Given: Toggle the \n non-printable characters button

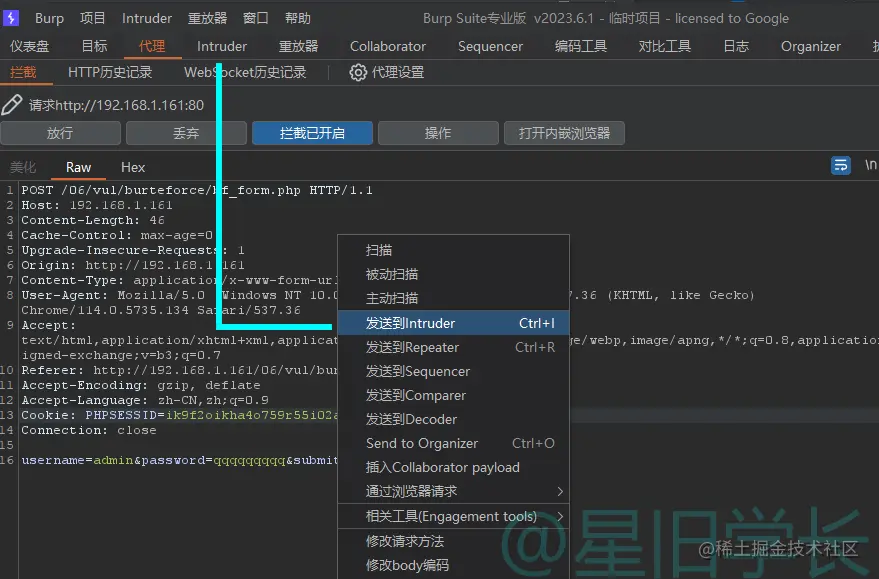Looking at the screenshot, I should (870, 165).
